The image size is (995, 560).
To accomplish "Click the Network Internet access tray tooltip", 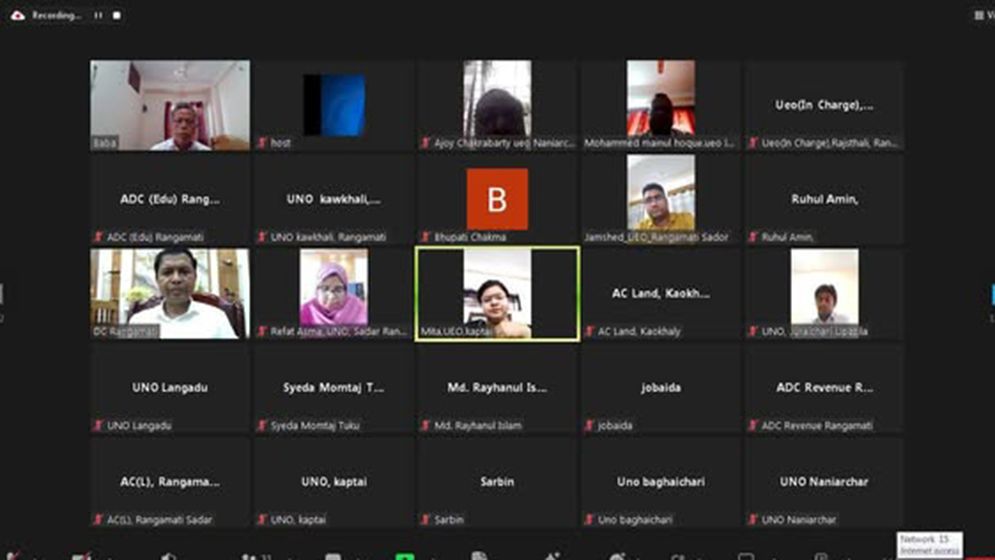I will point(929,545).
